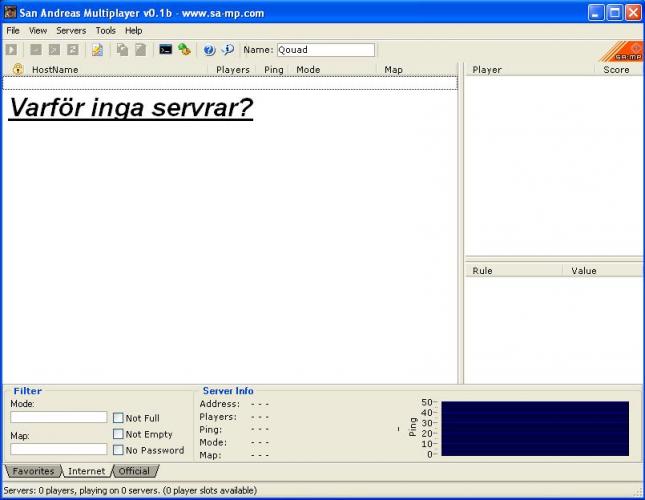Toggle the Not Empty filter checkbox
Viewport: 645px width, 500px height.
tap(118, 434)
